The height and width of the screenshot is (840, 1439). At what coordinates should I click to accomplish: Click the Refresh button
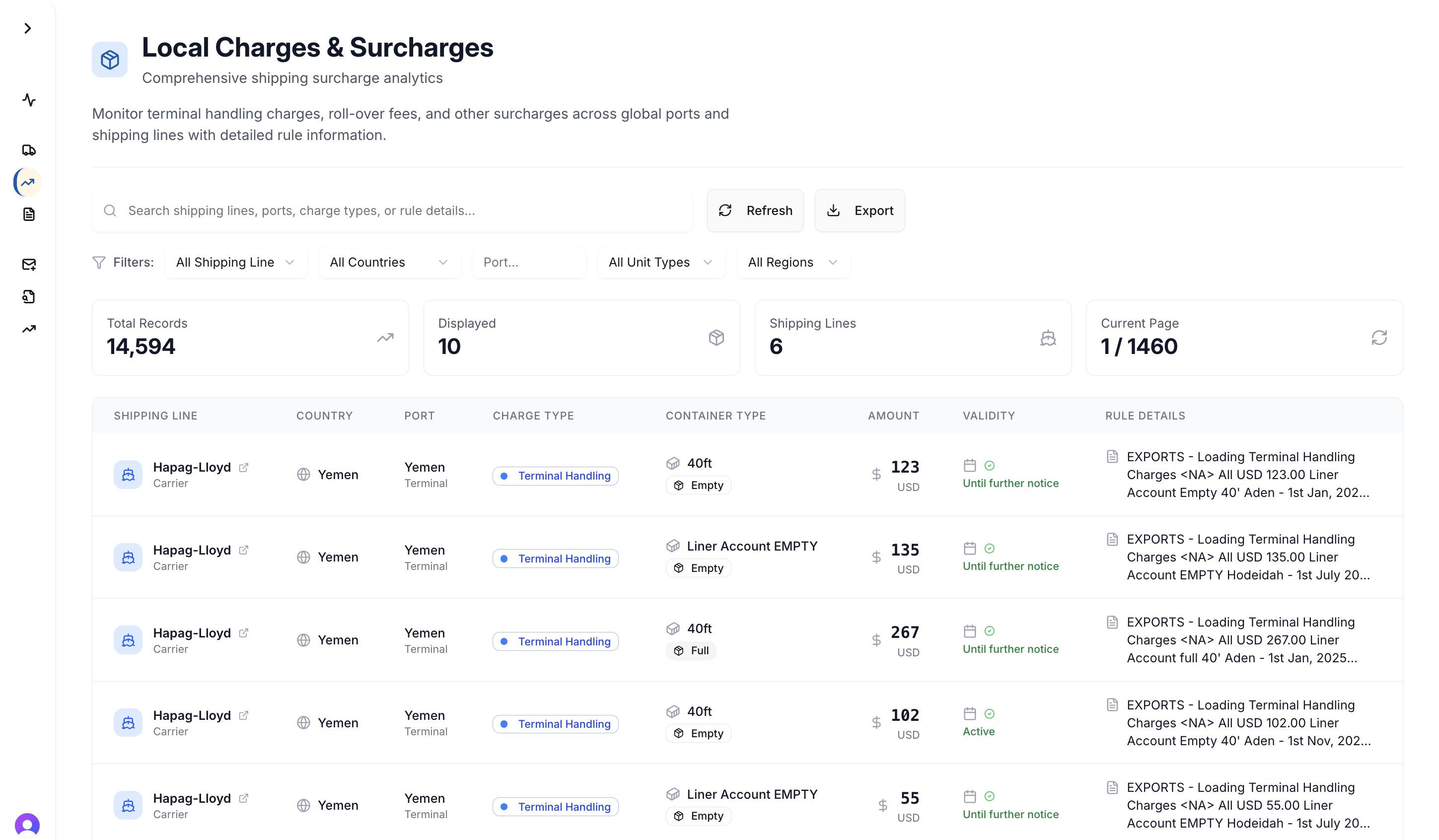point(755,210)
